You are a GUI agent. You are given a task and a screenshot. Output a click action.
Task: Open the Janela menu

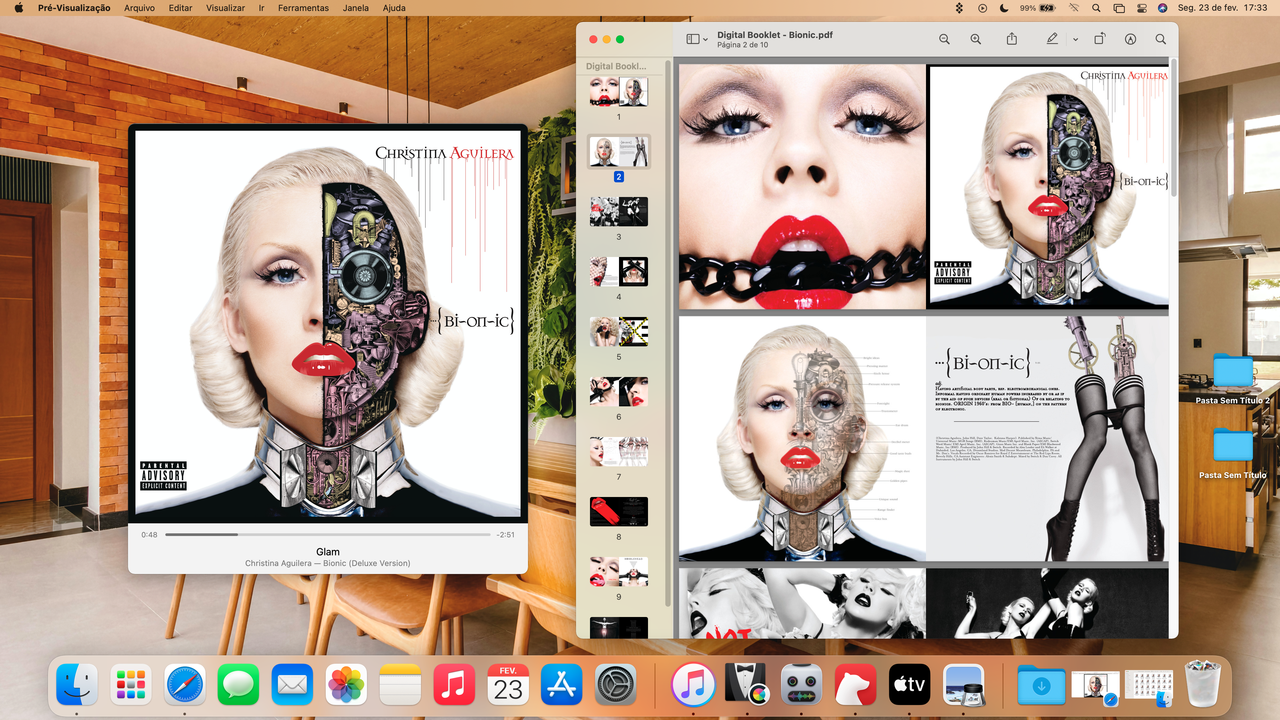pyautogui.click(x=355, y=7)
